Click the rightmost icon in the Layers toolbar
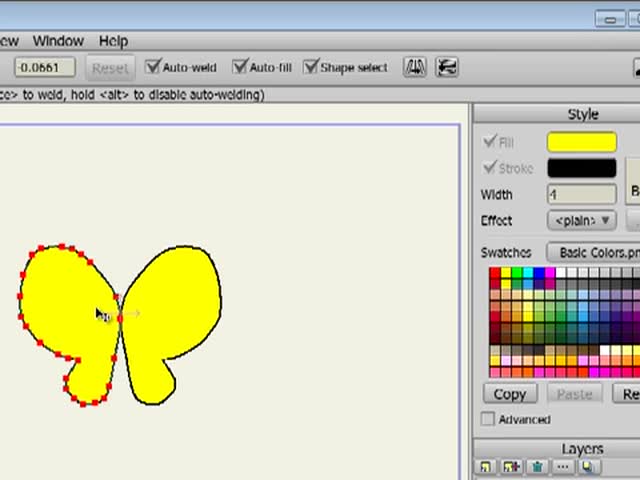 588,467
